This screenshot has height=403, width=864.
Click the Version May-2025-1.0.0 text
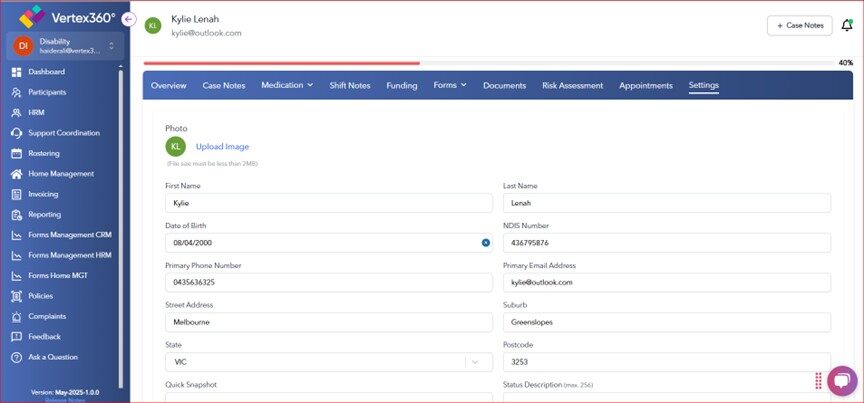(x=65, y=393)
